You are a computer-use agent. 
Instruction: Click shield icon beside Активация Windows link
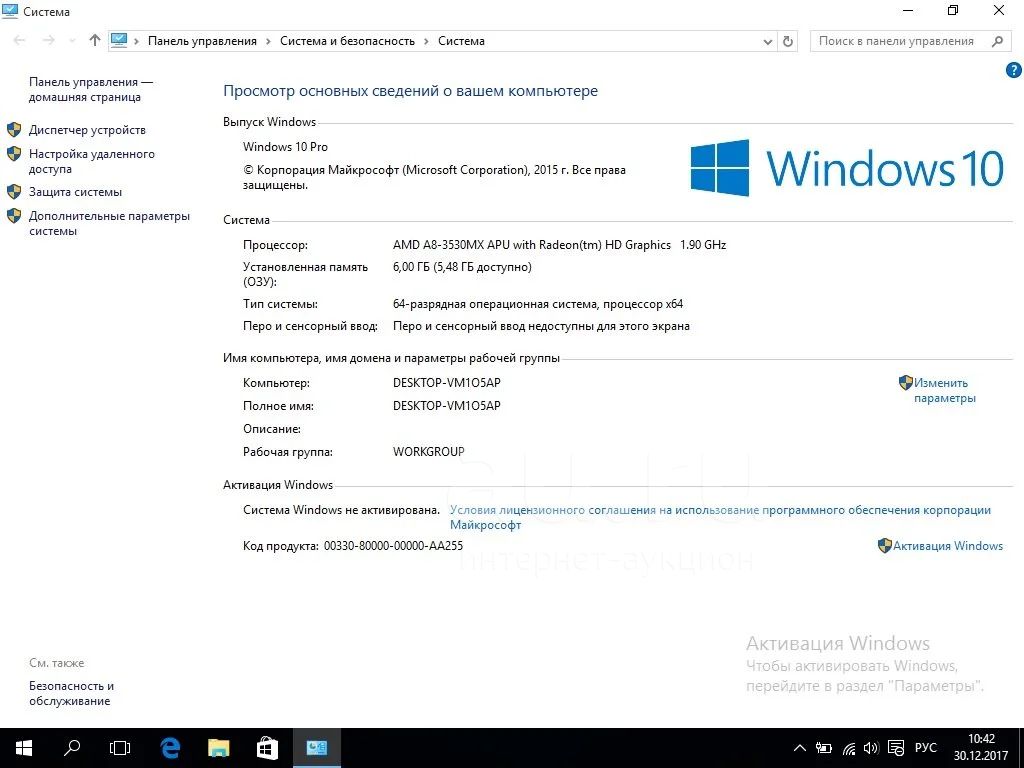tap(884, 545)
